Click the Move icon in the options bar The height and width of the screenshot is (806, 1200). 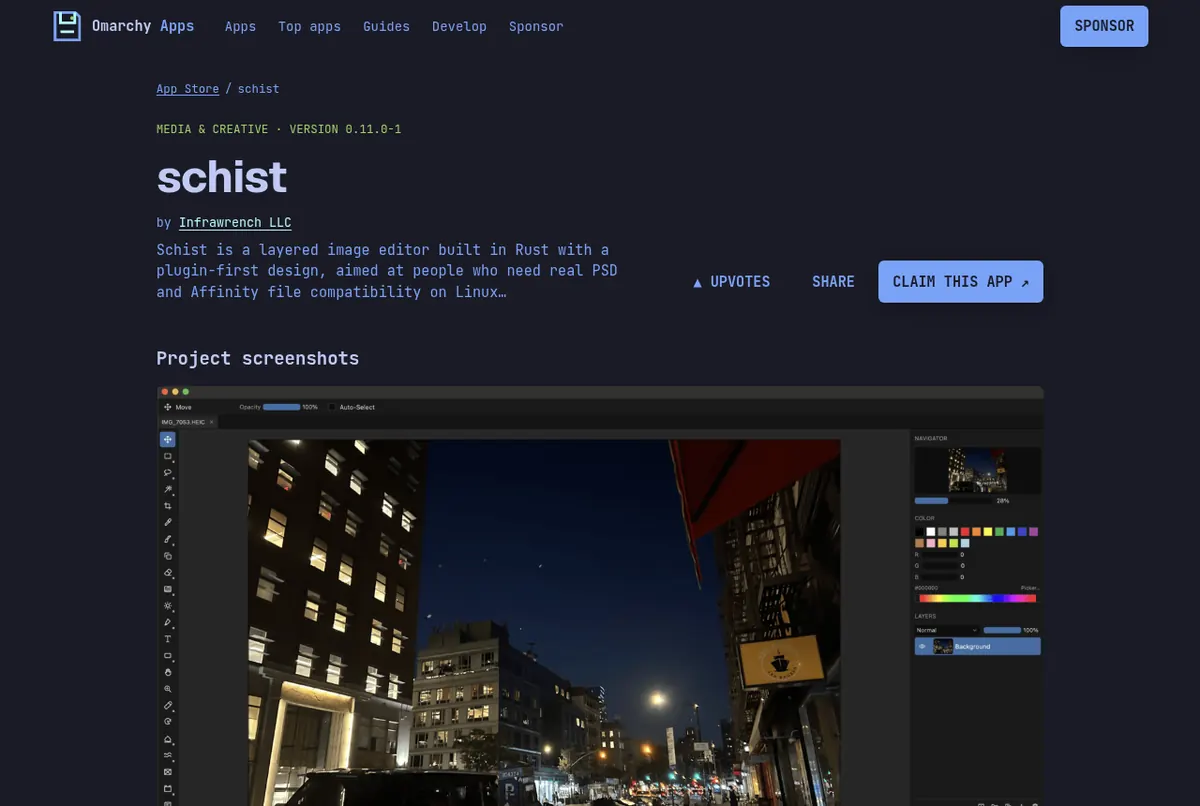pyautogui.click(x=167, y=407)
